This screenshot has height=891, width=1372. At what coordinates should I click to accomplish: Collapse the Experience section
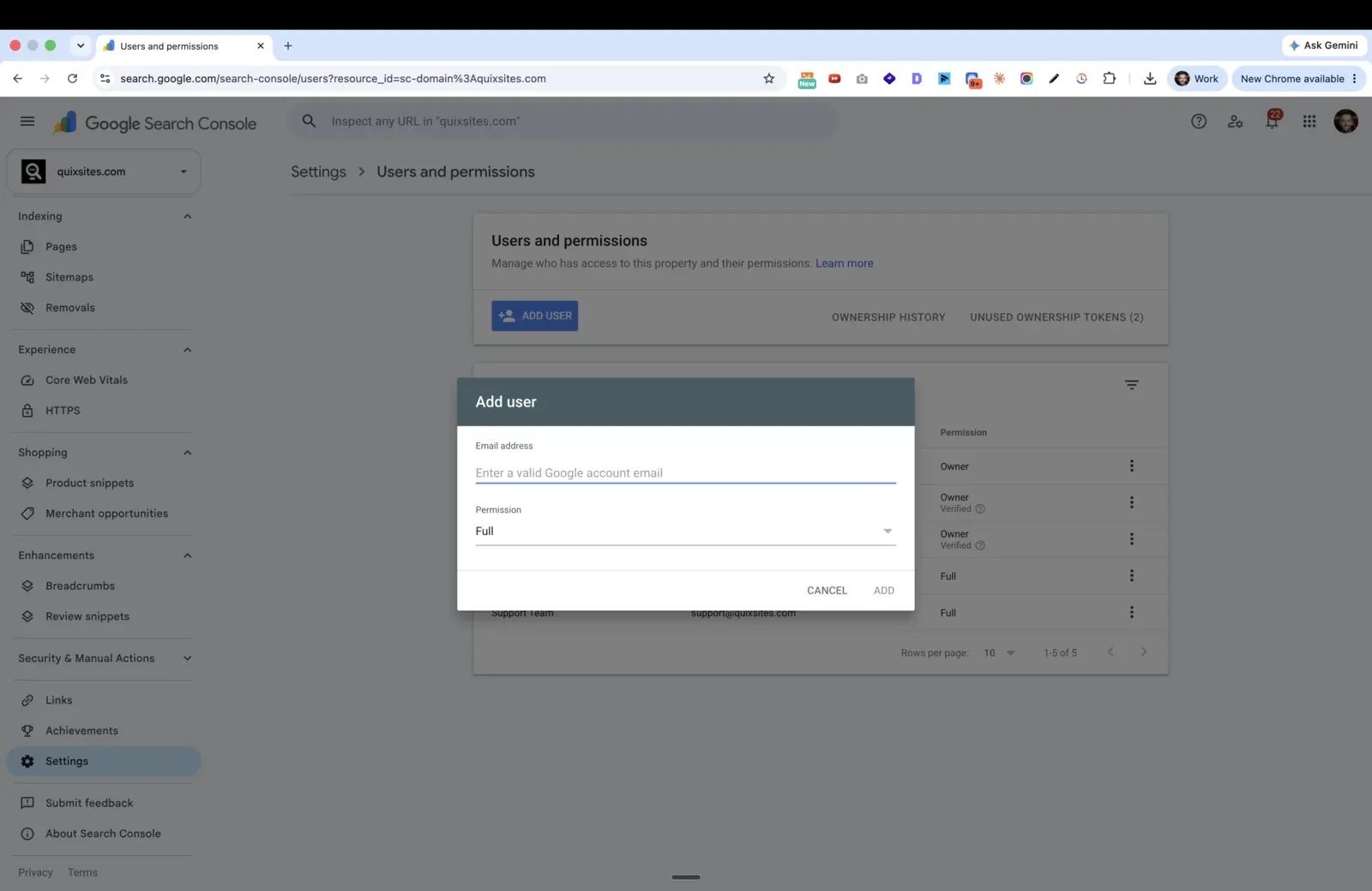(187, 350)
